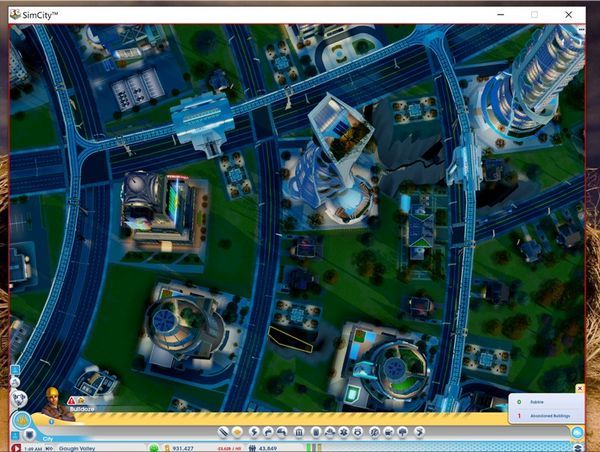
Task: Open the Water faucet menu
Action: 268,432
